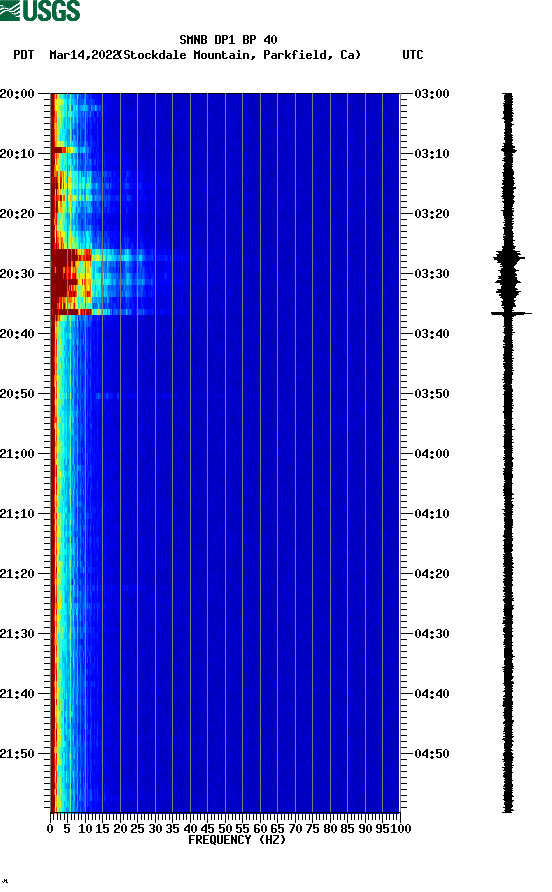Click the 04:40 UTC time label
552x892 pixels.
432,694
